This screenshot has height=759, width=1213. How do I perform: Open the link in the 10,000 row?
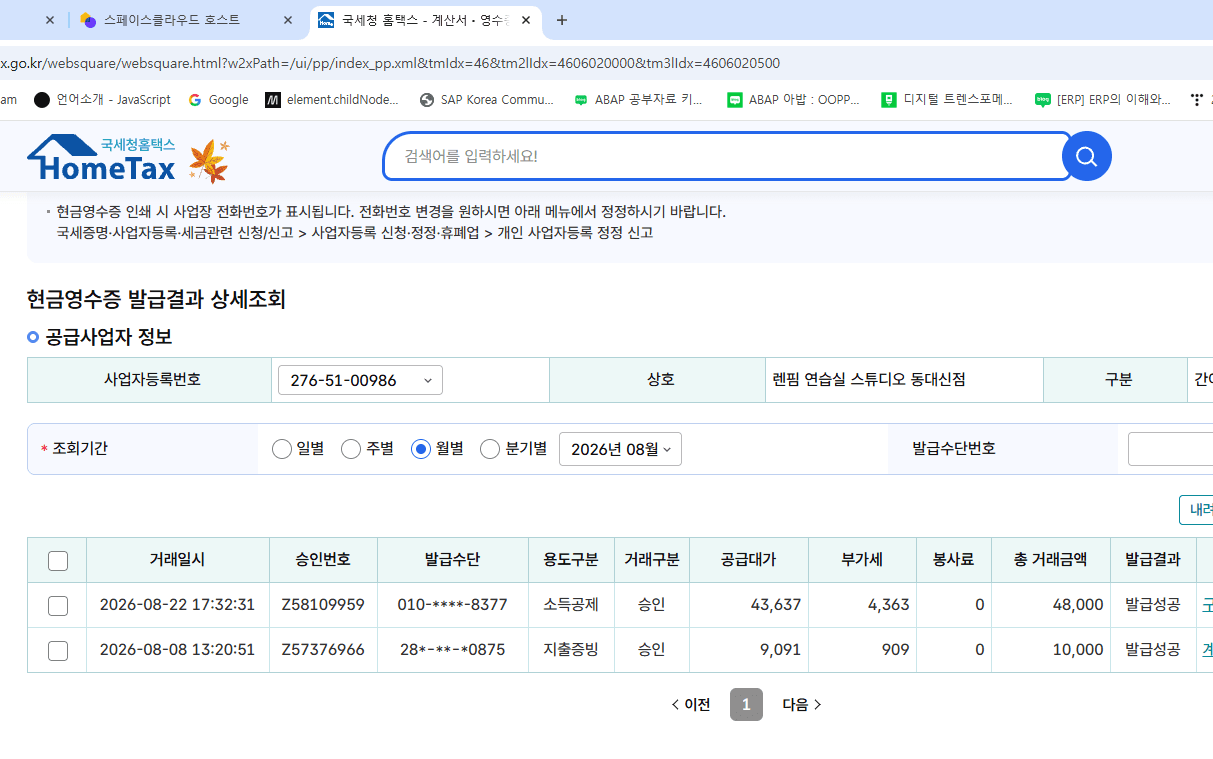[x=1207, y=650]
